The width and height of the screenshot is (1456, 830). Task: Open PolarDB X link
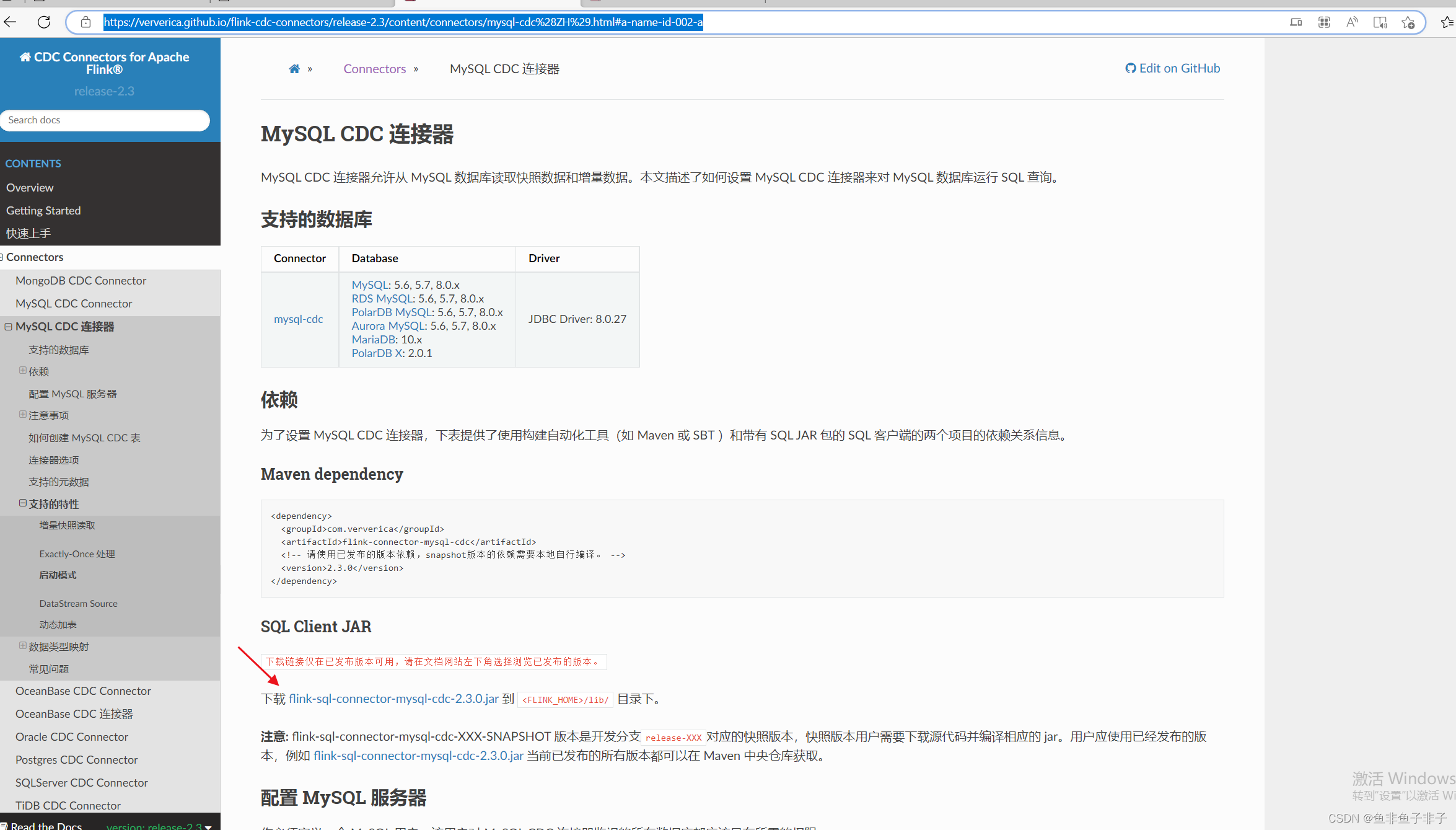[x=377, y=353]
